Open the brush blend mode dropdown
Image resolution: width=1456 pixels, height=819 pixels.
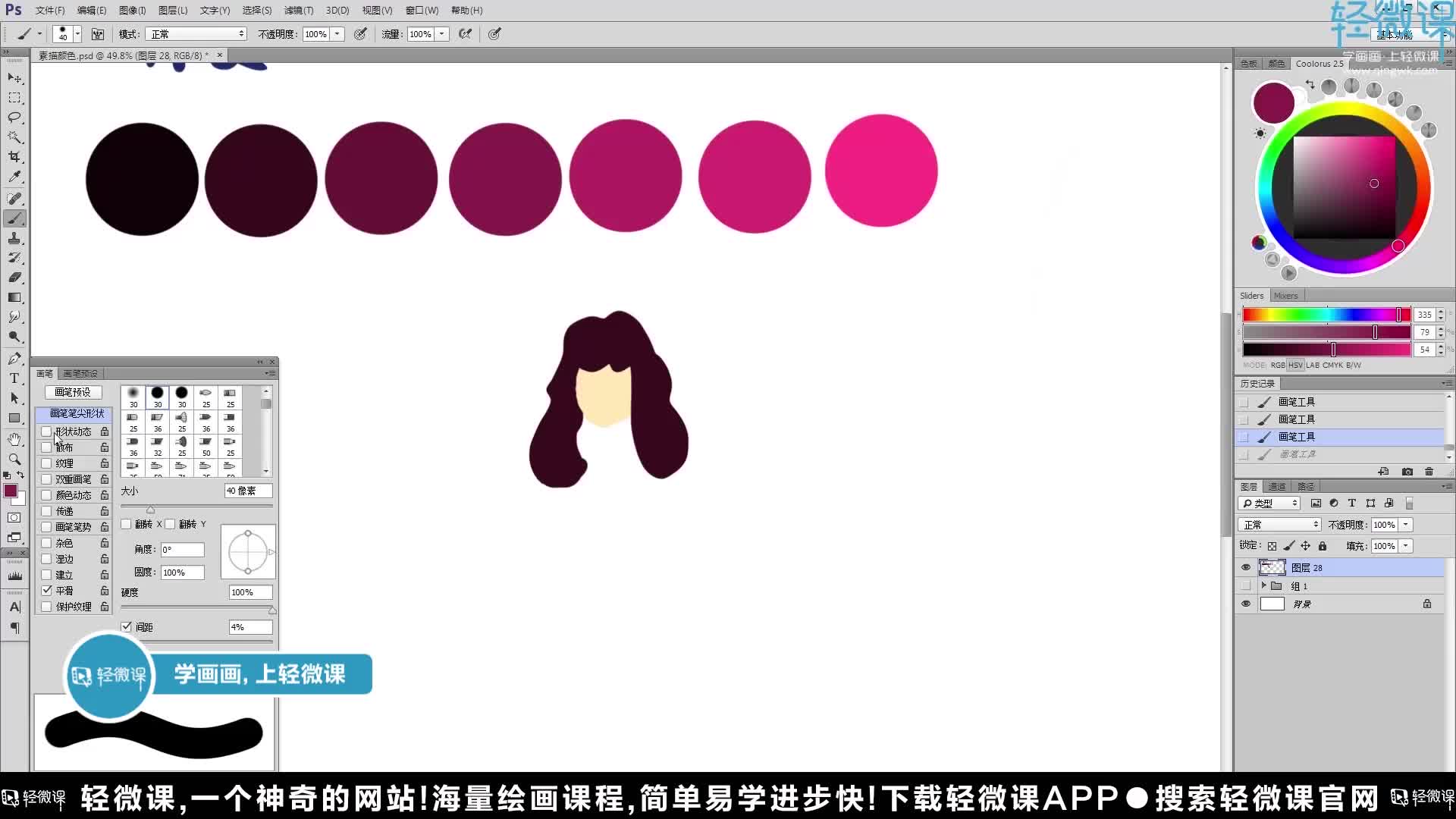197,34
